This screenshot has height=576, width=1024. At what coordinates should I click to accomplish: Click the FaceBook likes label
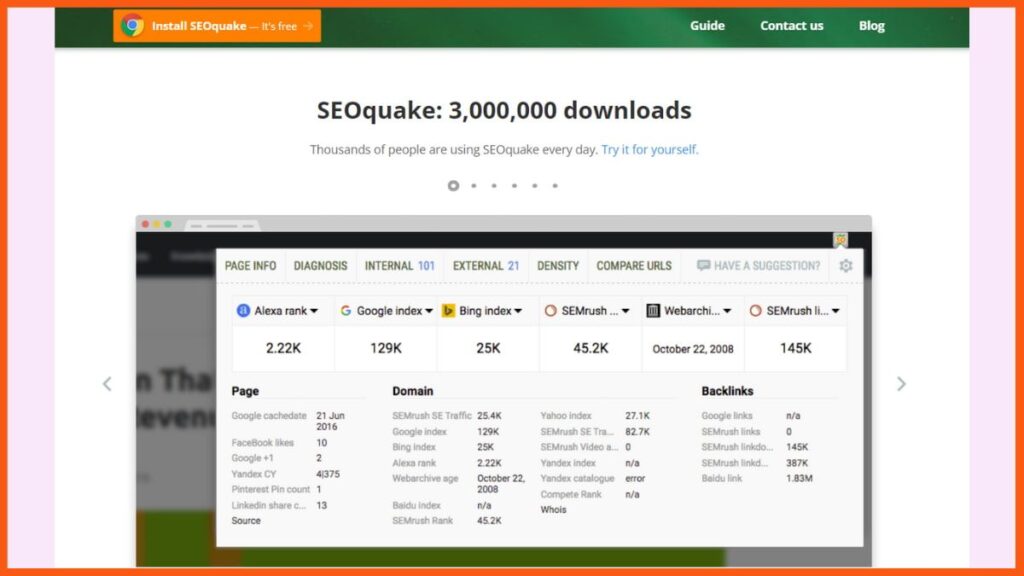tap(263, 443)
